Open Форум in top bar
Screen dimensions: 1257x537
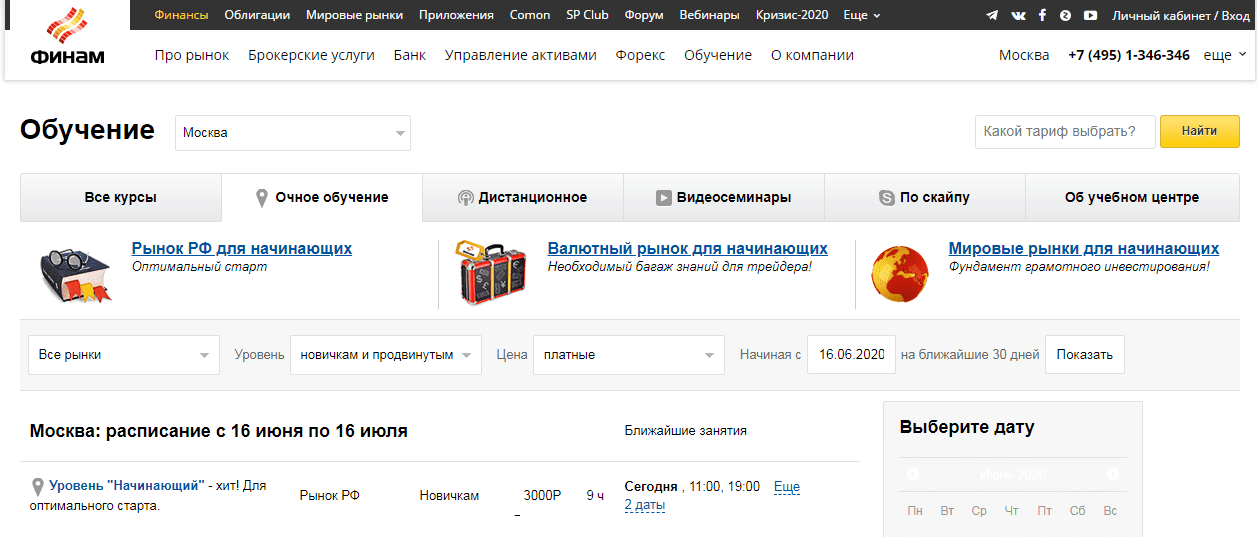(x=644, y=15)
